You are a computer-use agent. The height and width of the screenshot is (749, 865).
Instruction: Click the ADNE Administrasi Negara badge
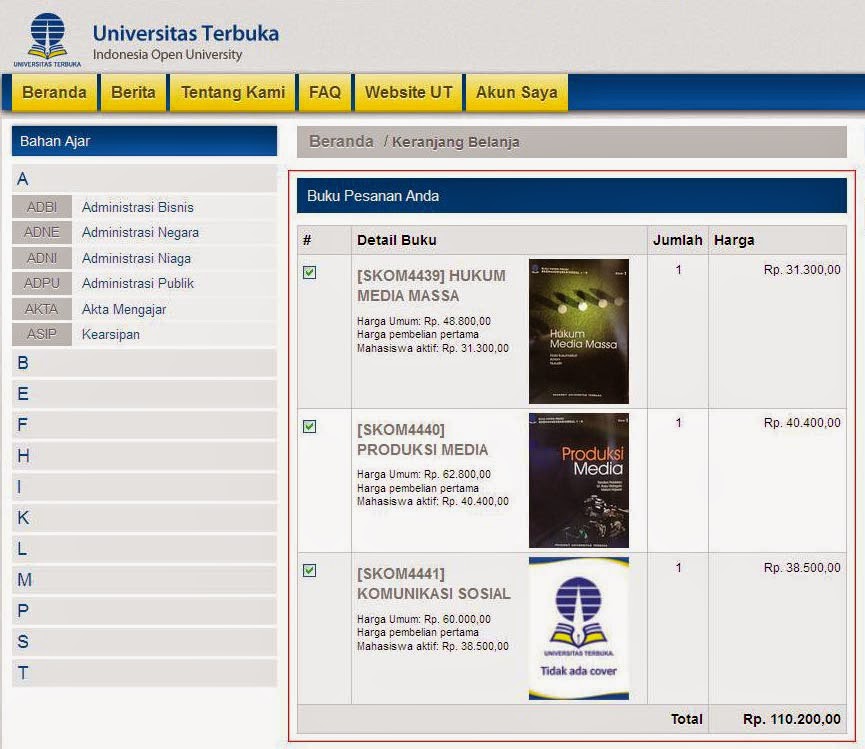41,232
